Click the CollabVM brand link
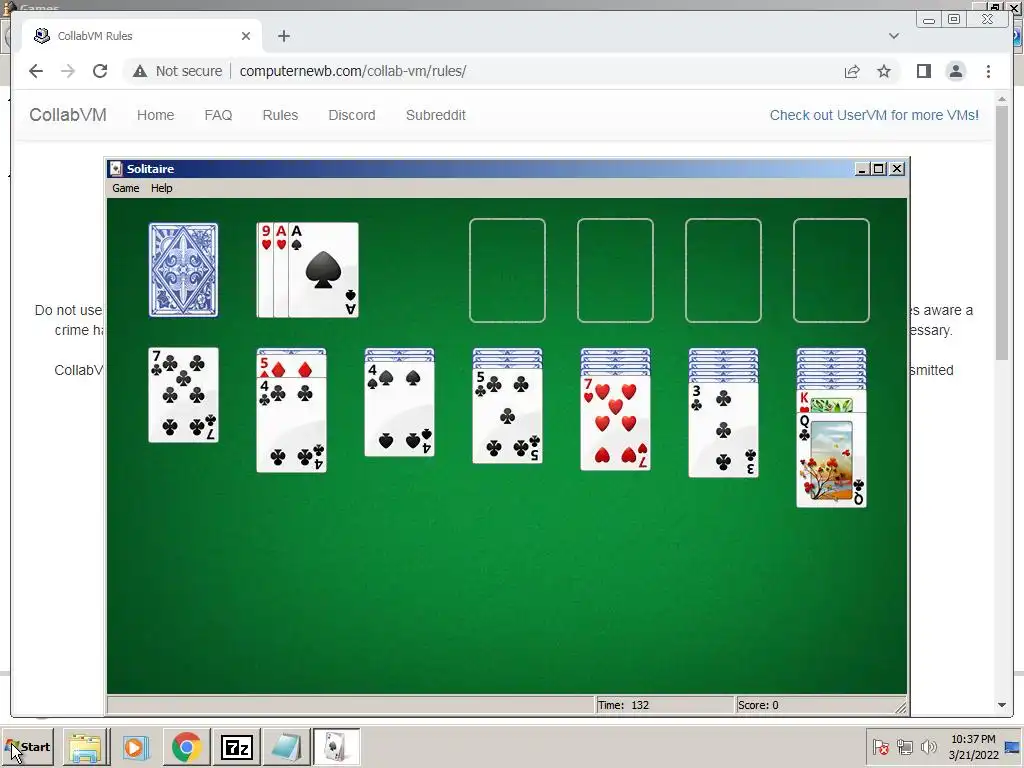 click(68, 115)
